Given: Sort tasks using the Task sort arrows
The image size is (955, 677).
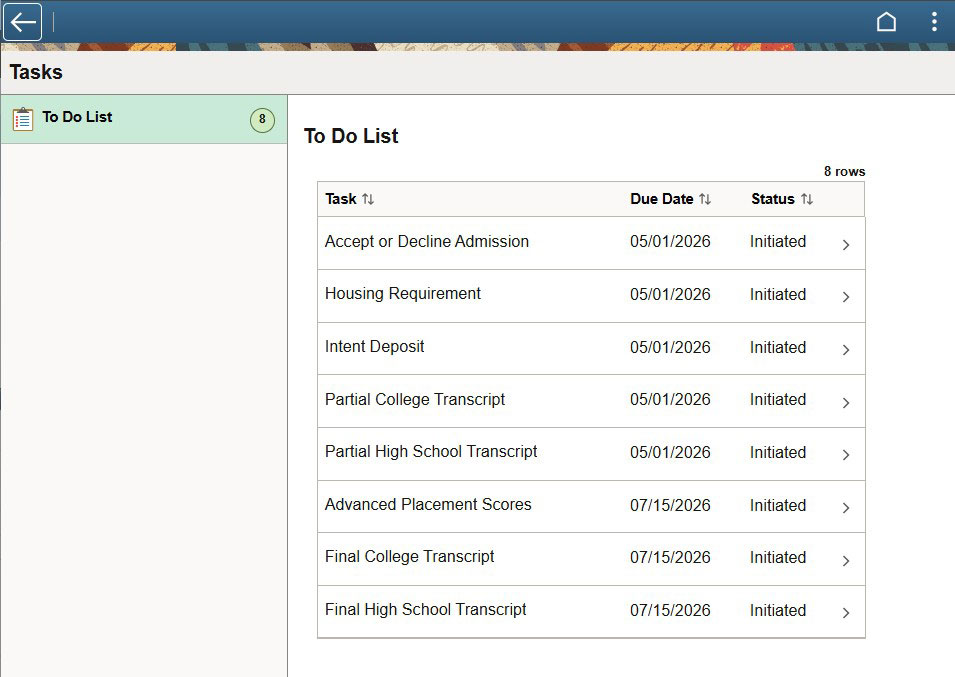Looking at the screenshot, I should click(368, 199).
